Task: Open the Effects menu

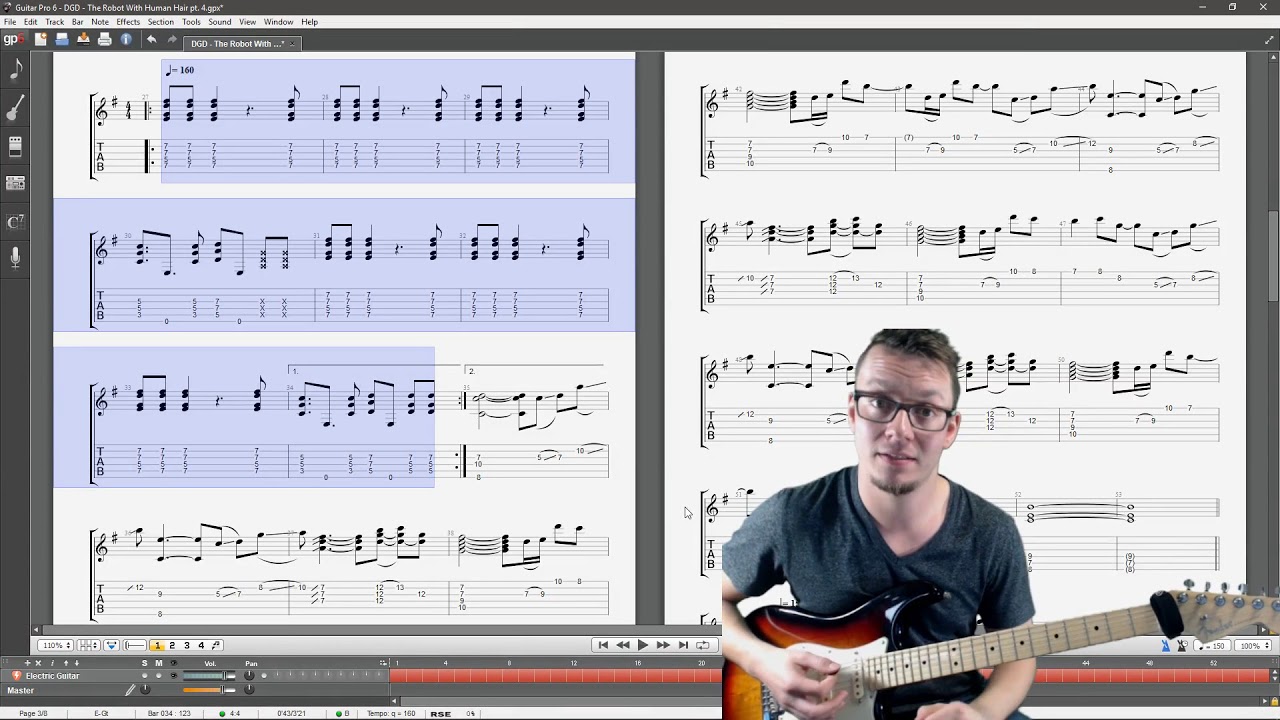Action: coord(128,22)
